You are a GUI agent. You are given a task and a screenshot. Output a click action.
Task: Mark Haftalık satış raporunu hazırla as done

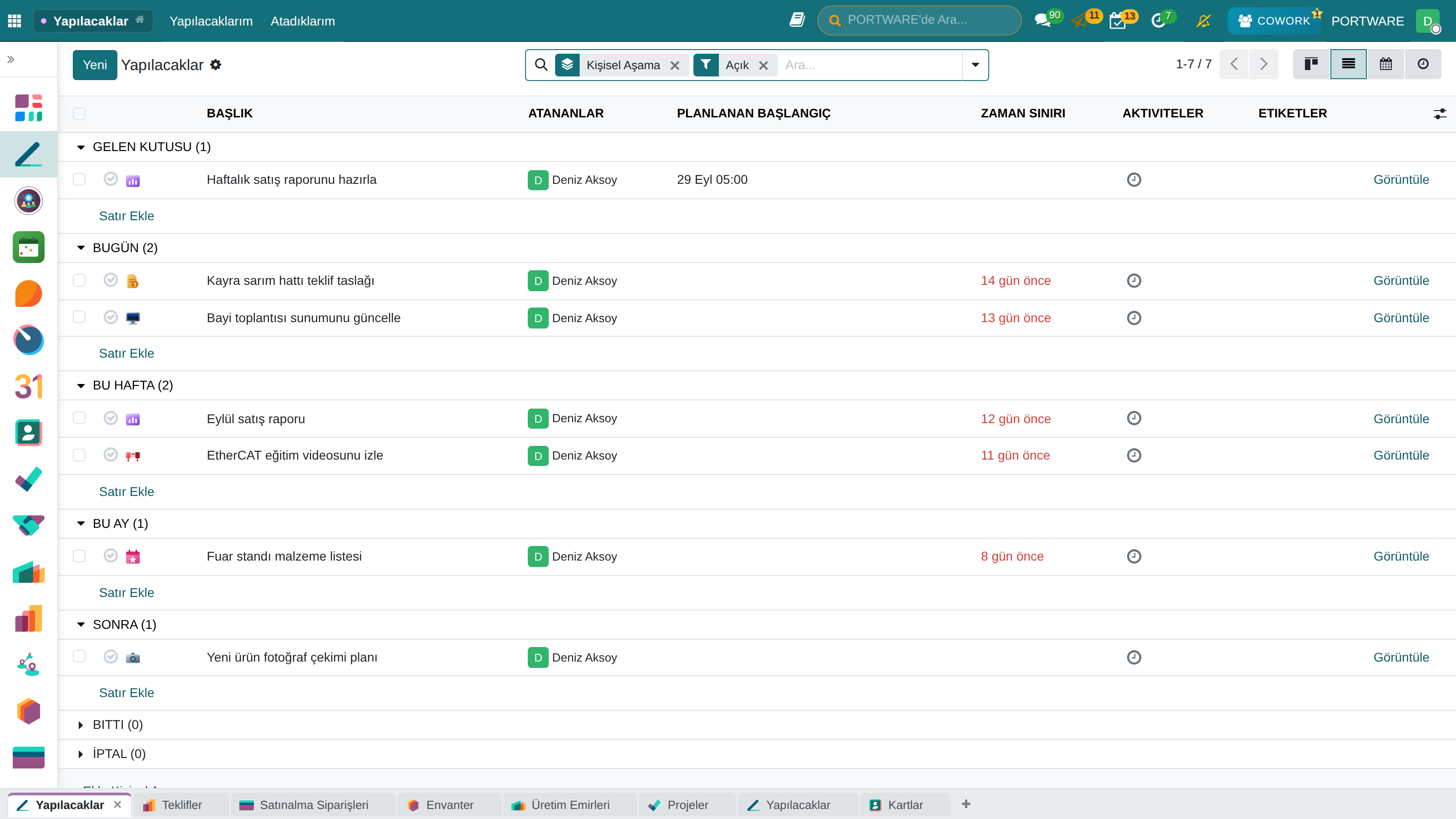pyautogui.click(x=111, y=179)
